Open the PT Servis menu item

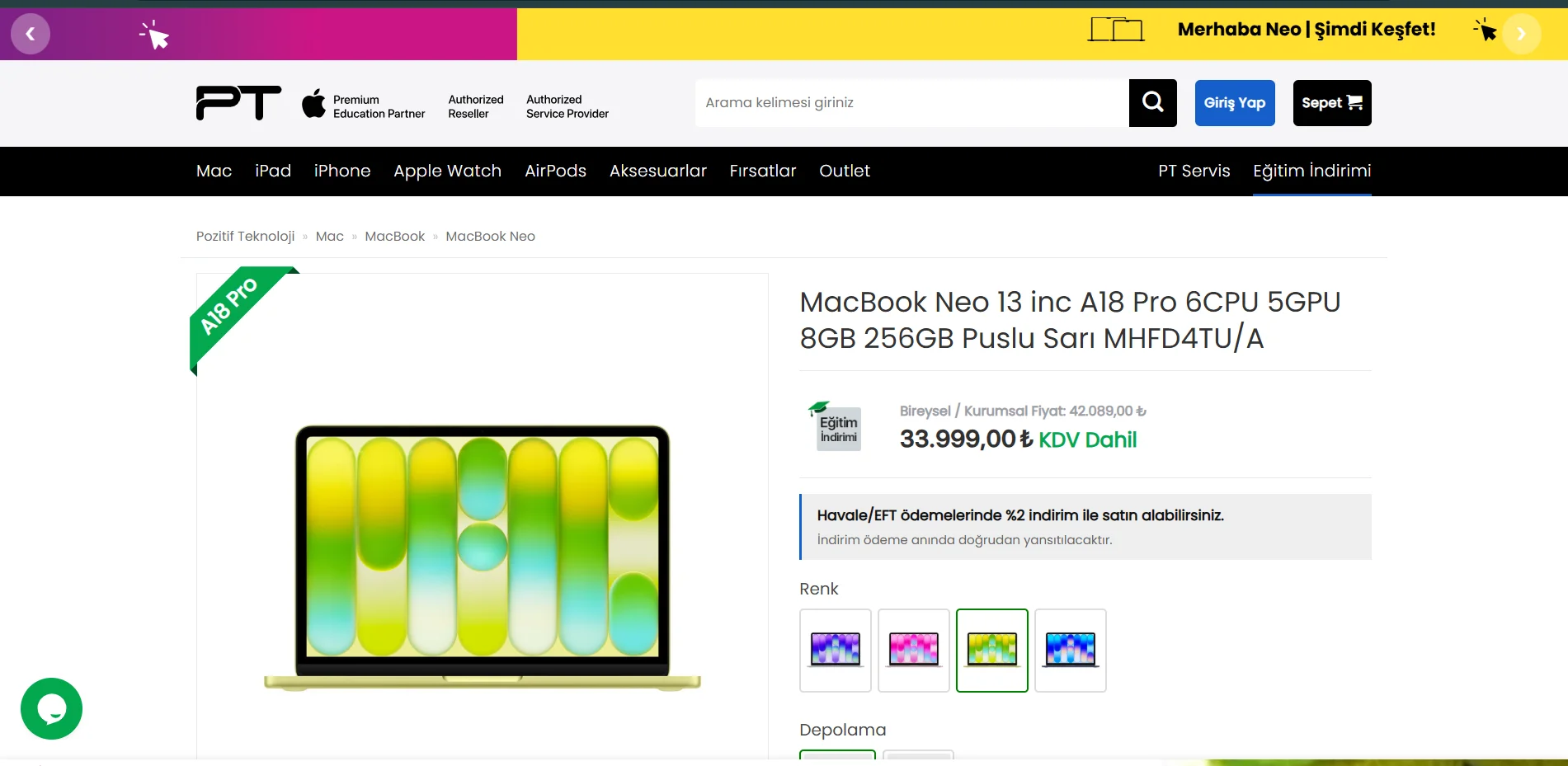[1194, 171]
